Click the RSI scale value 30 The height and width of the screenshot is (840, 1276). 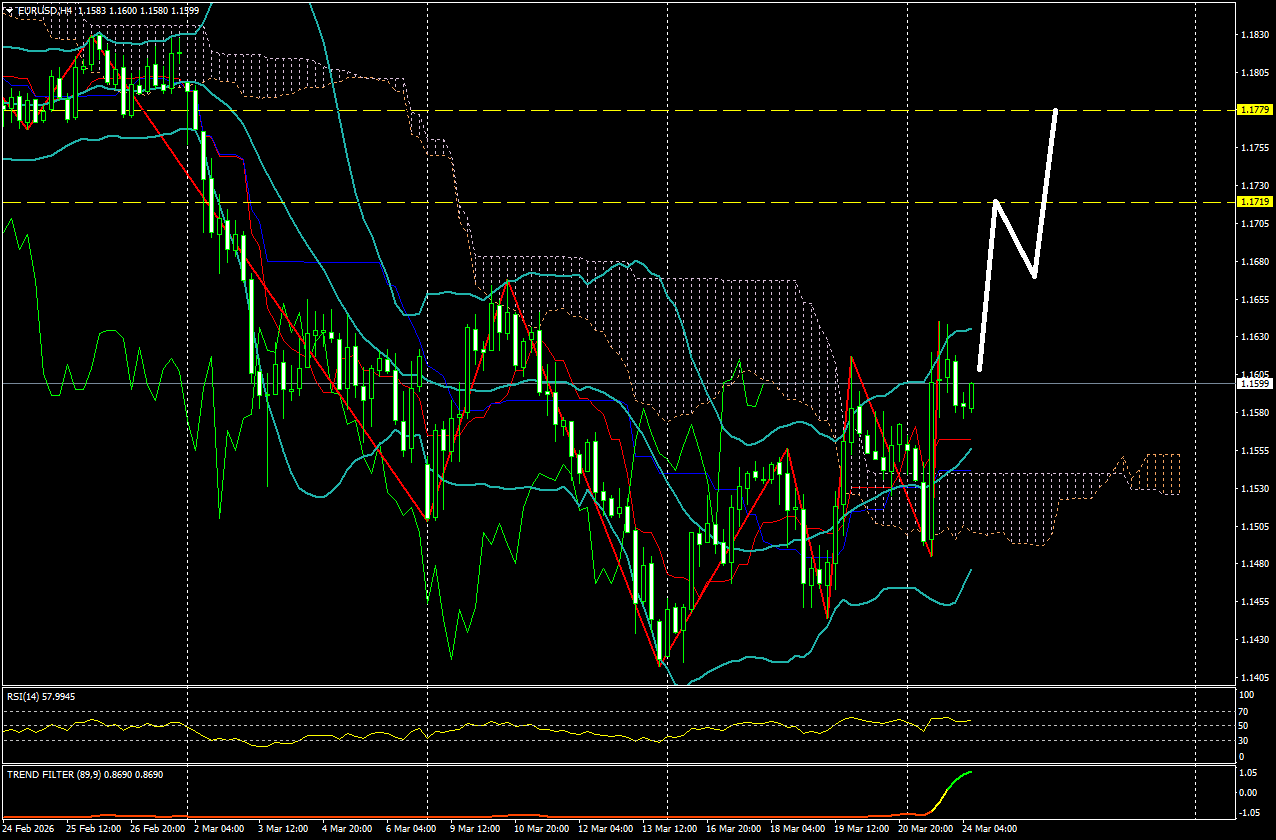pos(1244,740)
